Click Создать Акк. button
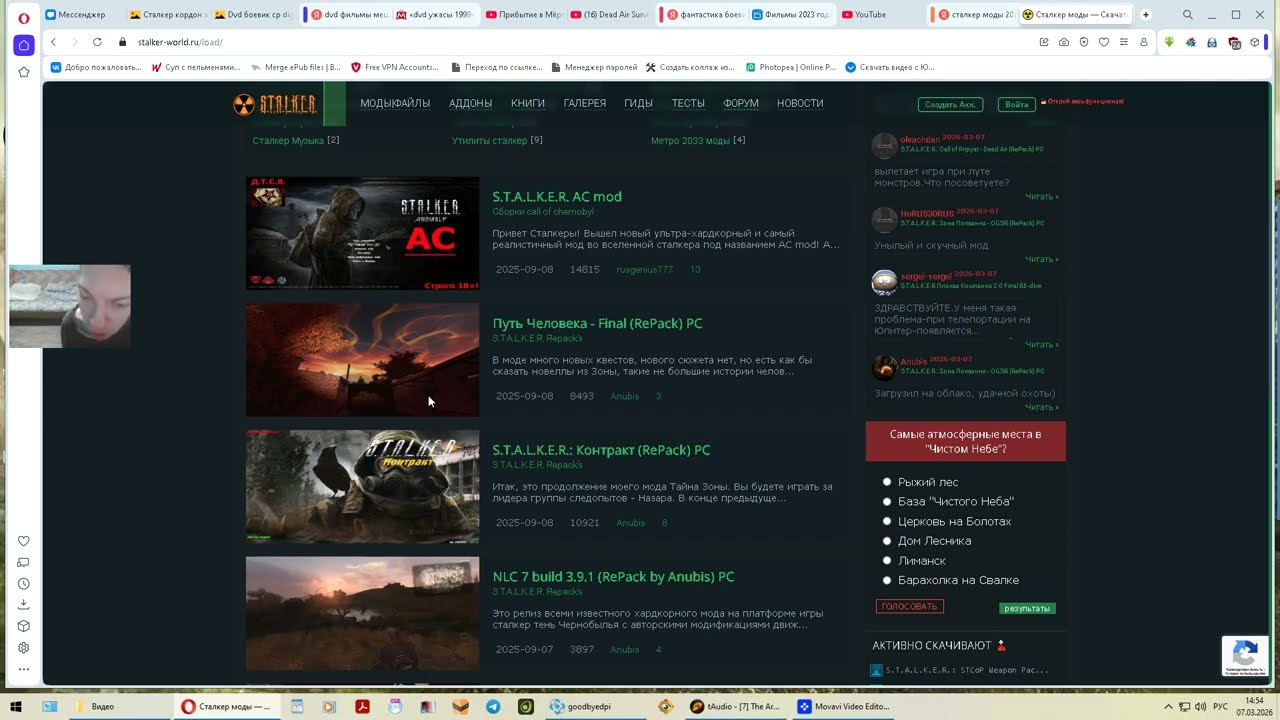This screenshot has height=720, width=1280. [950, 105]
